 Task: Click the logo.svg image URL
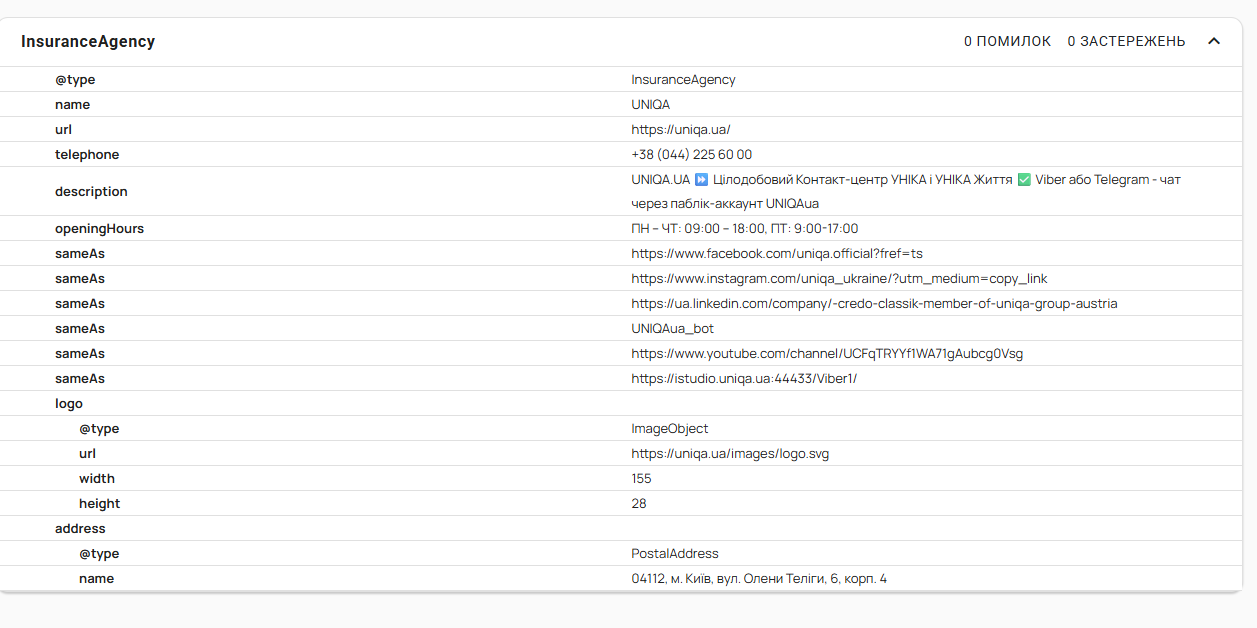click(729, 454)
